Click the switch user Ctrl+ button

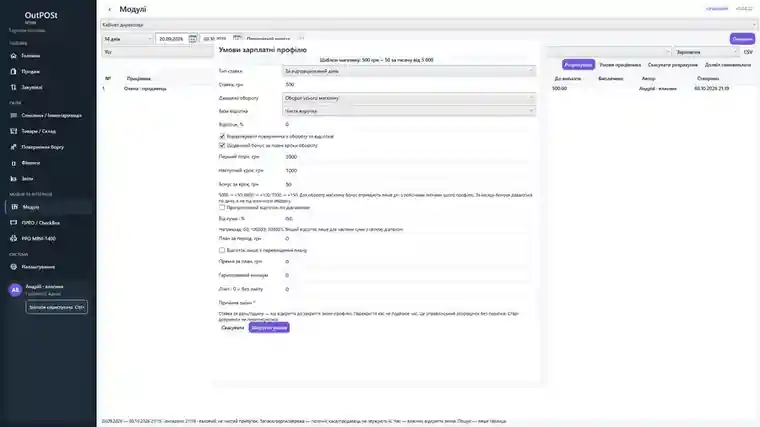pos(57,307)
